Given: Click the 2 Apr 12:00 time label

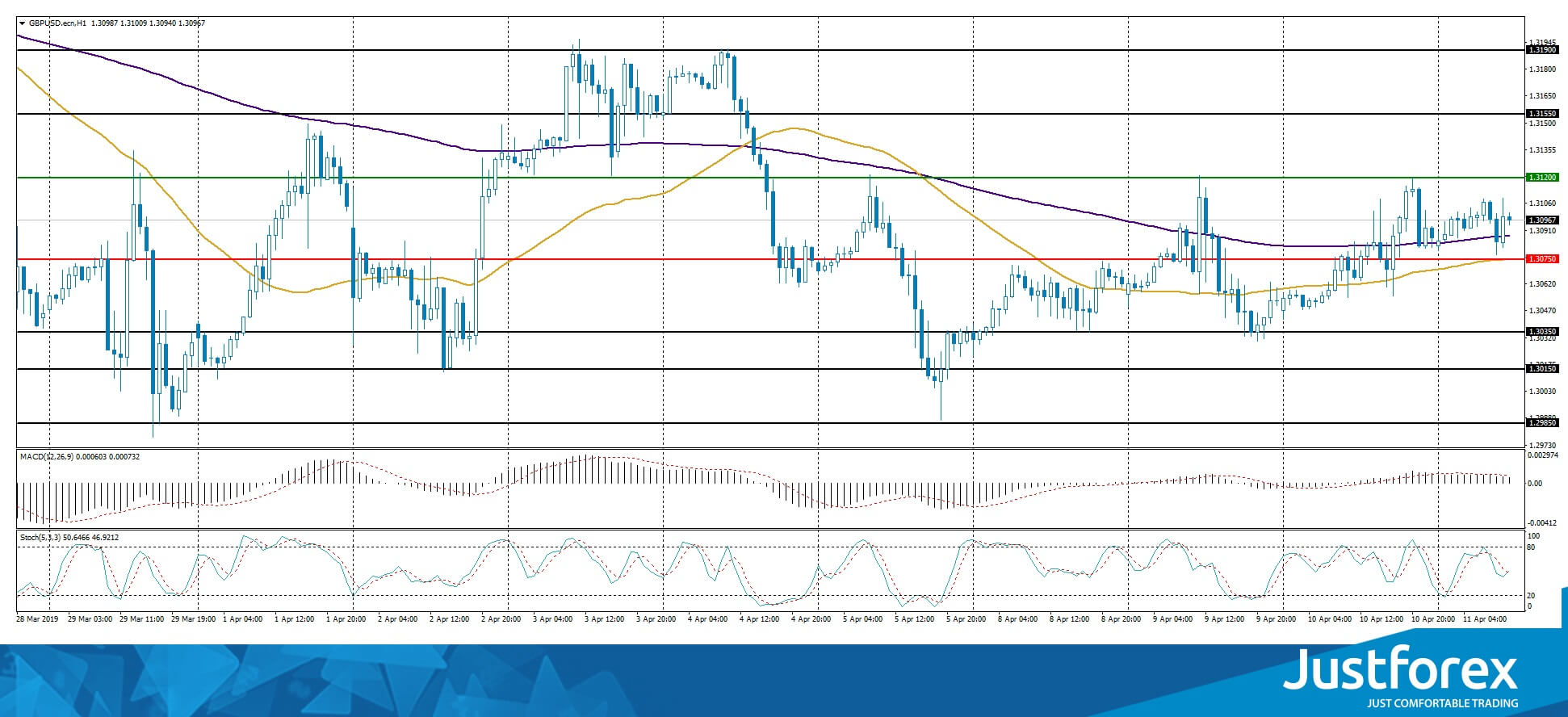Looking at the screenshot, I should pos(449,619).
